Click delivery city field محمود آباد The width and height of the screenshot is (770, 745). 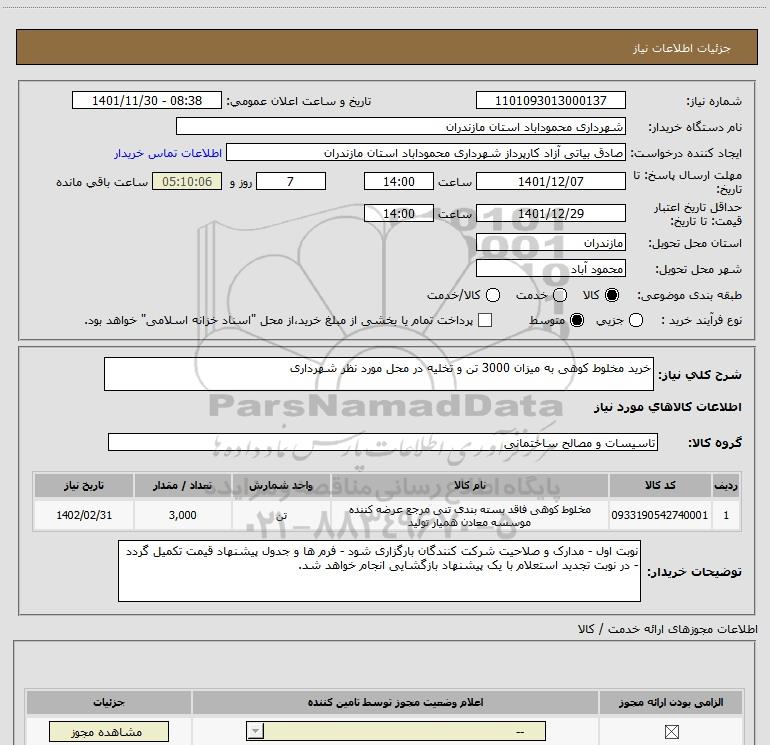pos(550,269)
